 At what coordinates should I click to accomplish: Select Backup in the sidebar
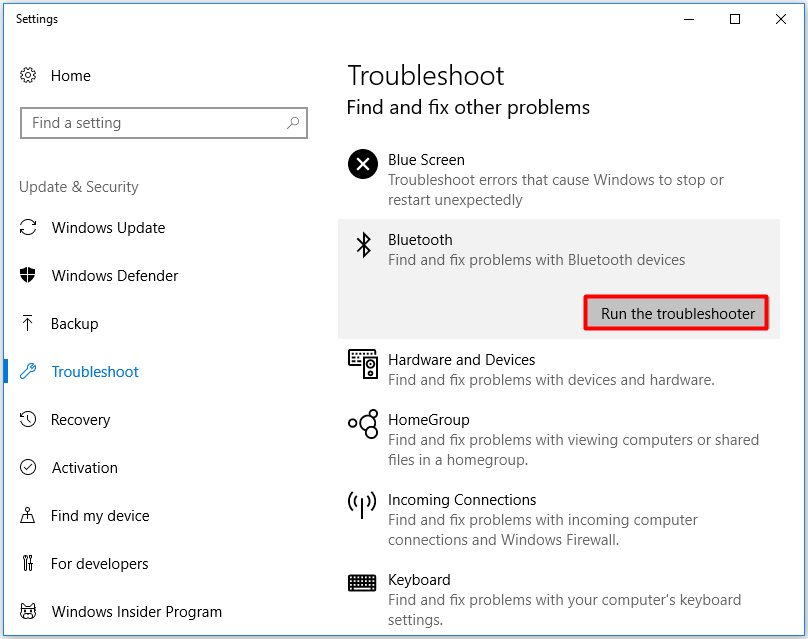(x=75, y=324)
